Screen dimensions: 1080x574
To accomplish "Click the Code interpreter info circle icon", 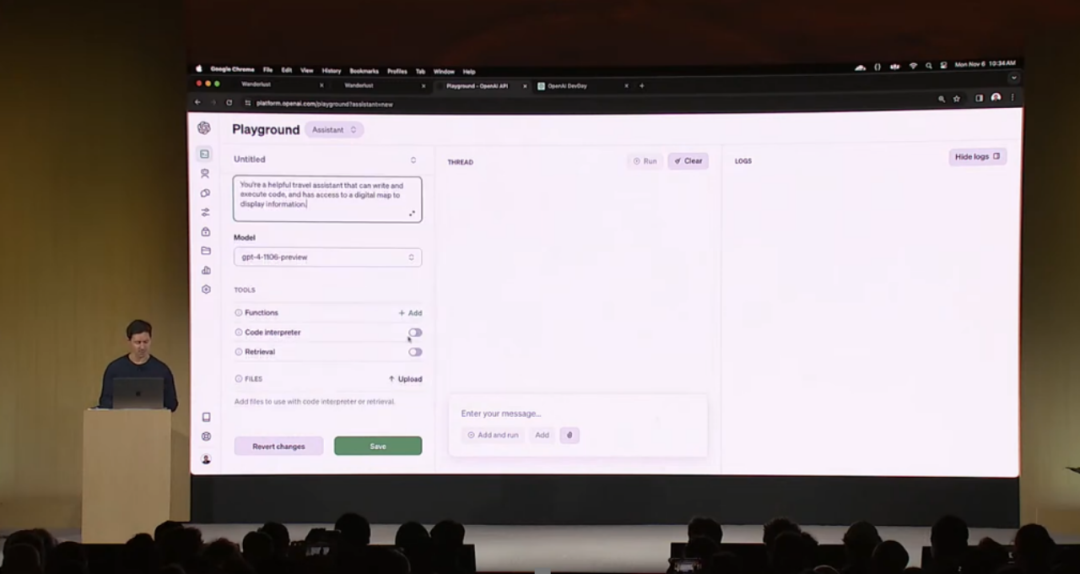I will 238,332.
